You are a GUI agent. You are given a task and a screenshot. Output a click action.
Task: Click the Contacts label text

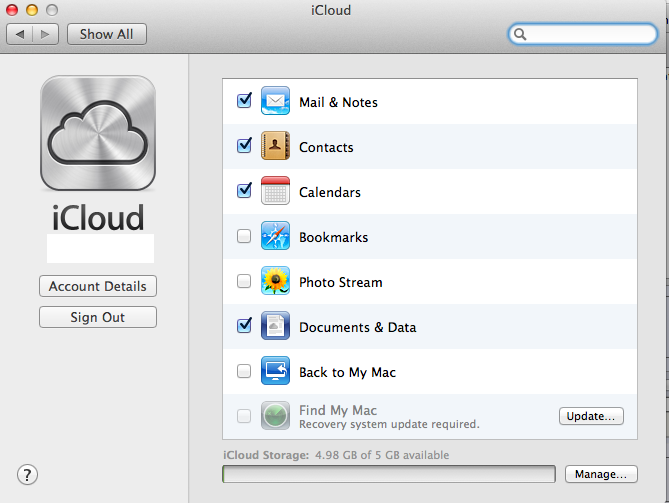(326, 147)
